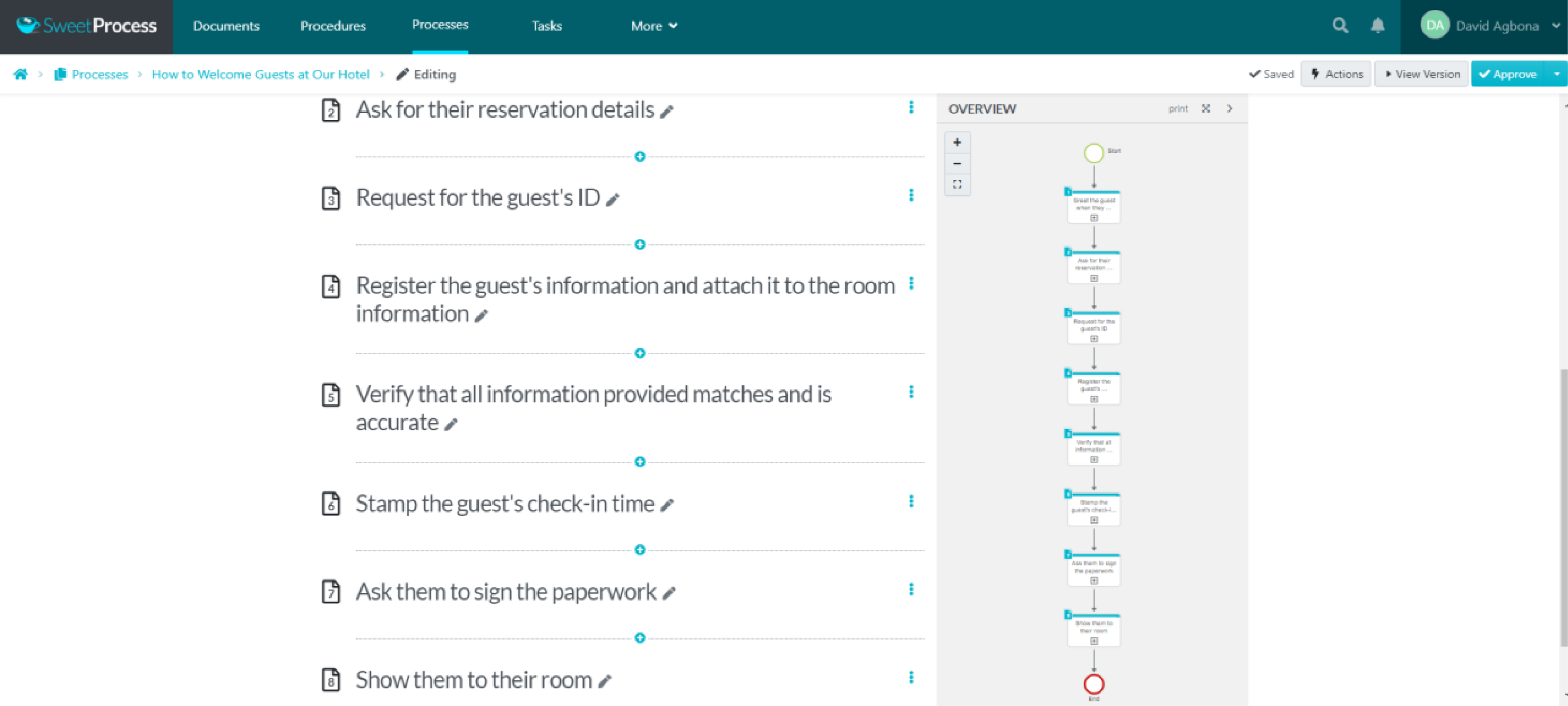1568x706 pixels.
Task: Click the View Version button
Action: [1421, 74]
